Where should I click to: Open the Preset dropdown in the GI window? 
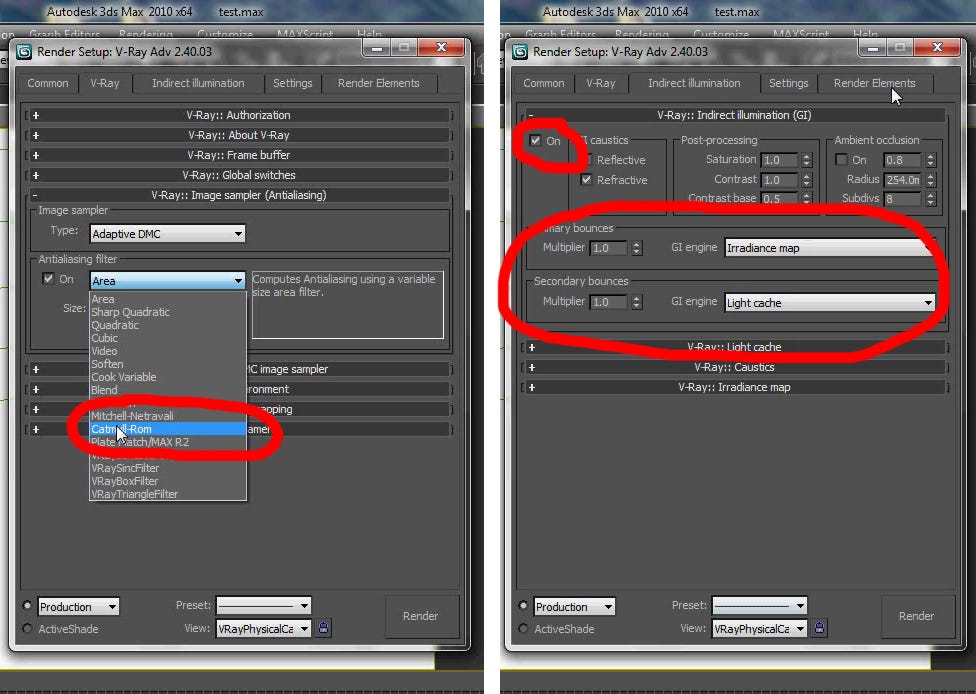[x=759, y=605]
